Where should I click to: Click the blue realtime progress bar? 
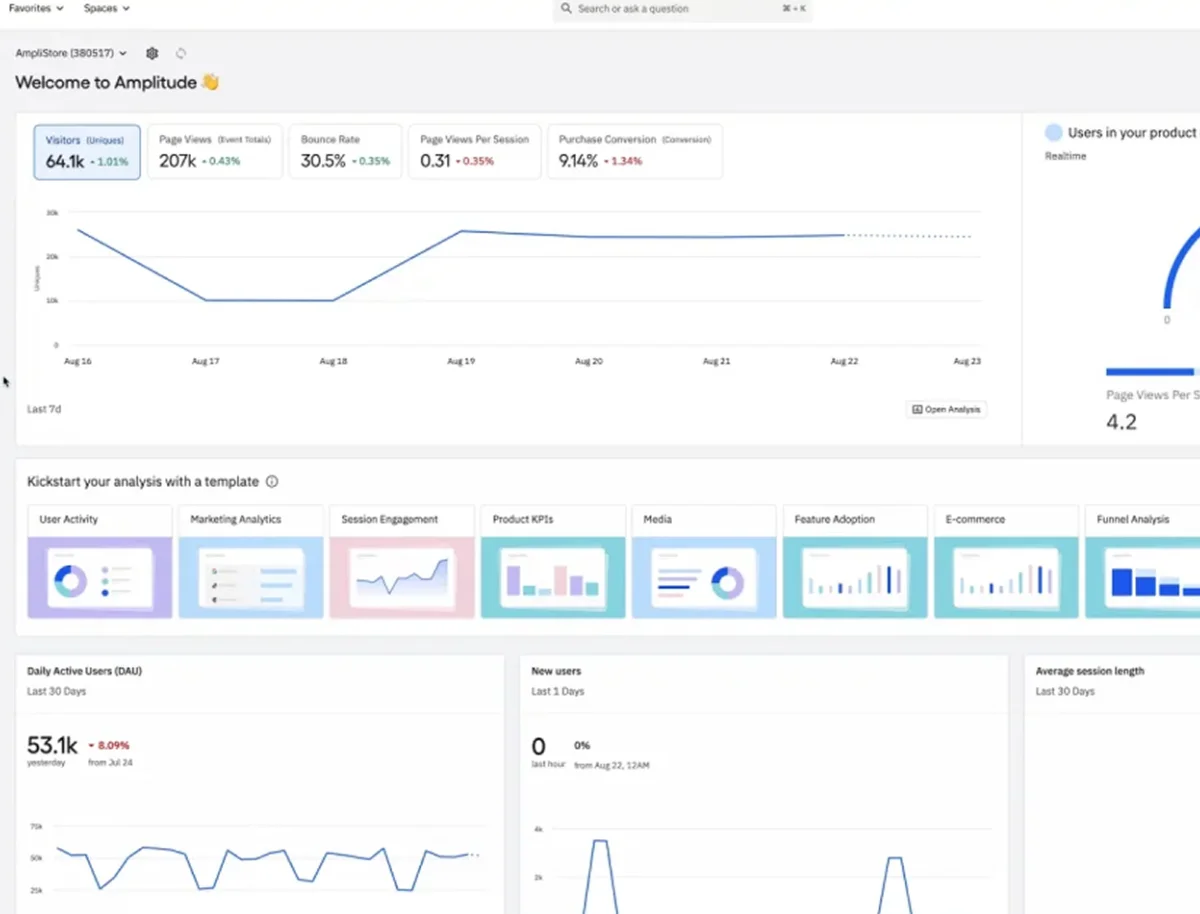(1152, 371)
